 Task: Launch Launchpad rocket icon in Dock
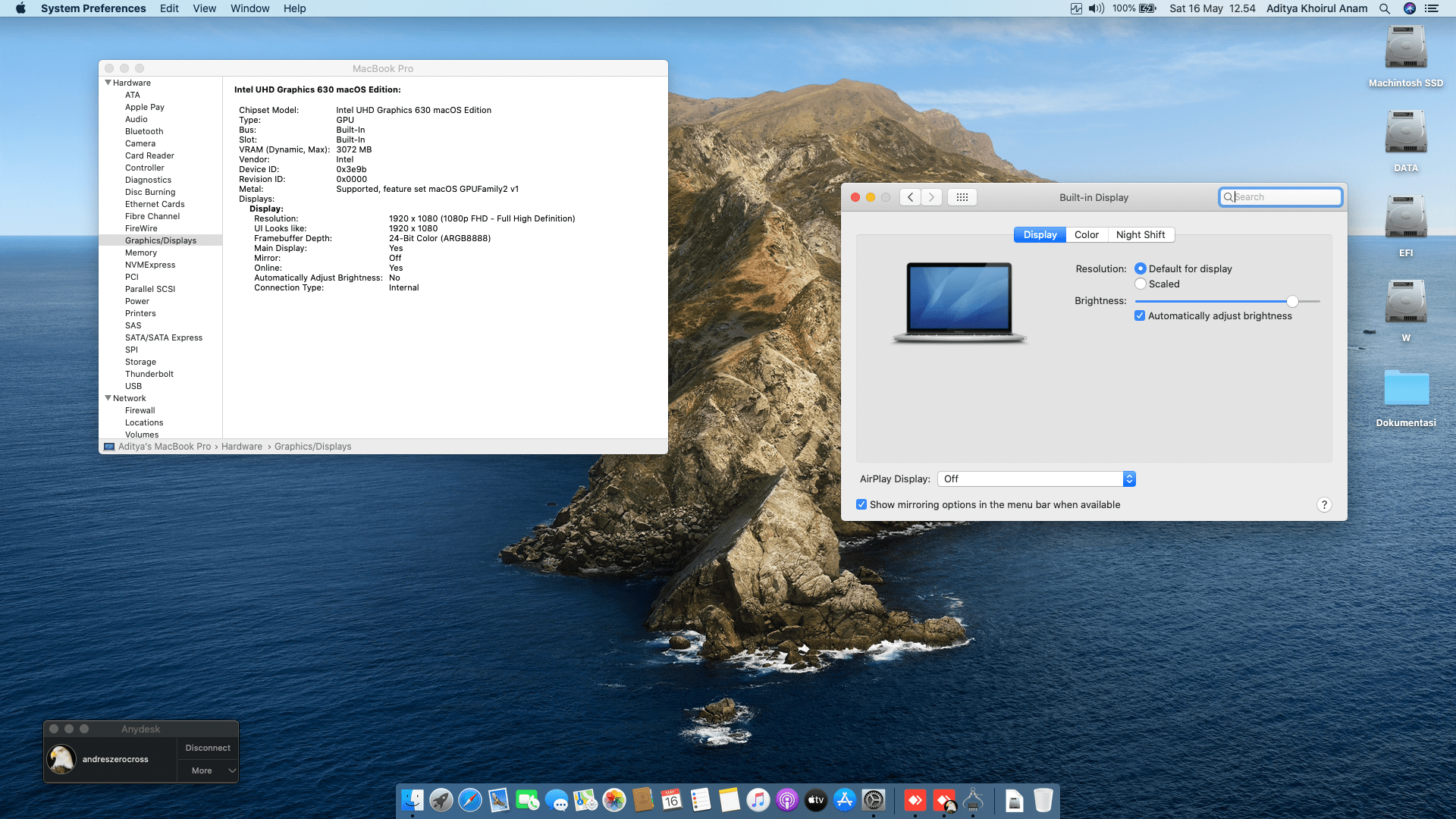pyautogui.click(x=441, y=800)
